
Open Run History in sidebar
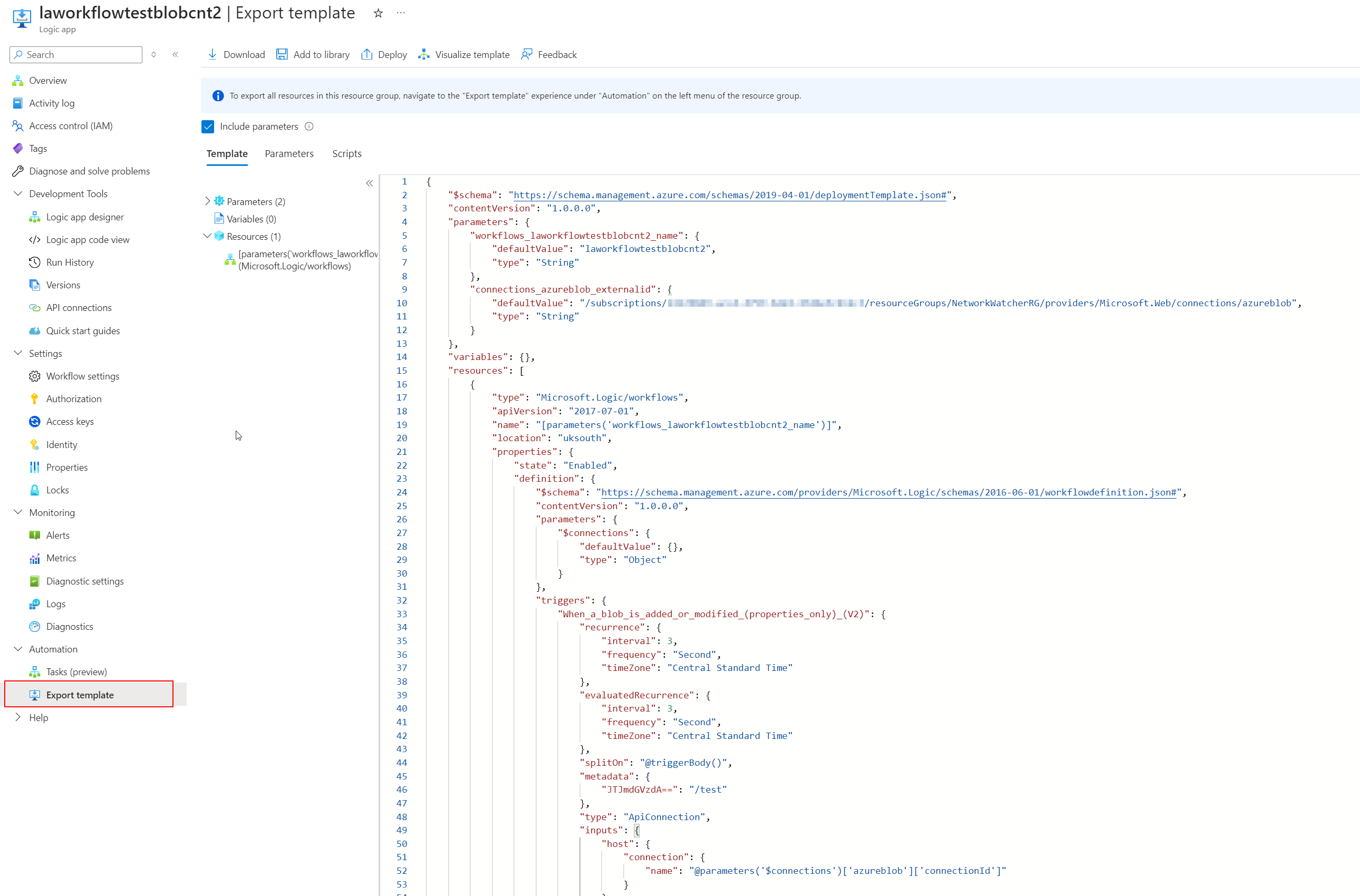click(70, 262)
